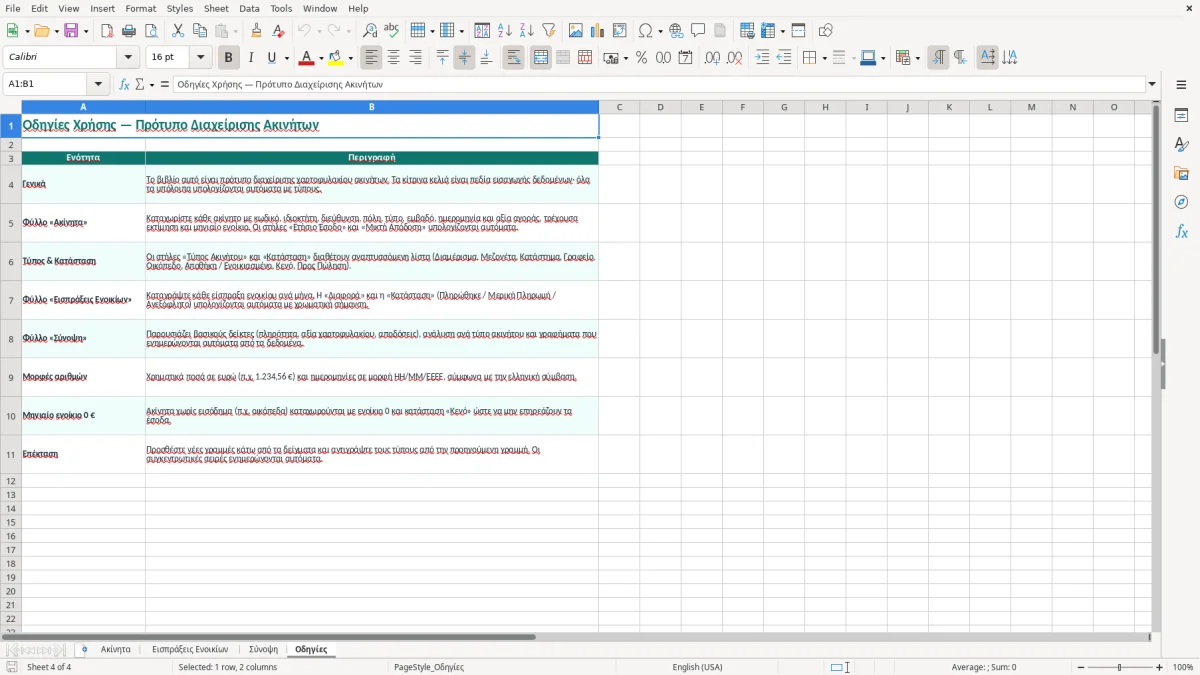Apply the red font color
Screen dimensions: 1200x675
coord(307,58)
